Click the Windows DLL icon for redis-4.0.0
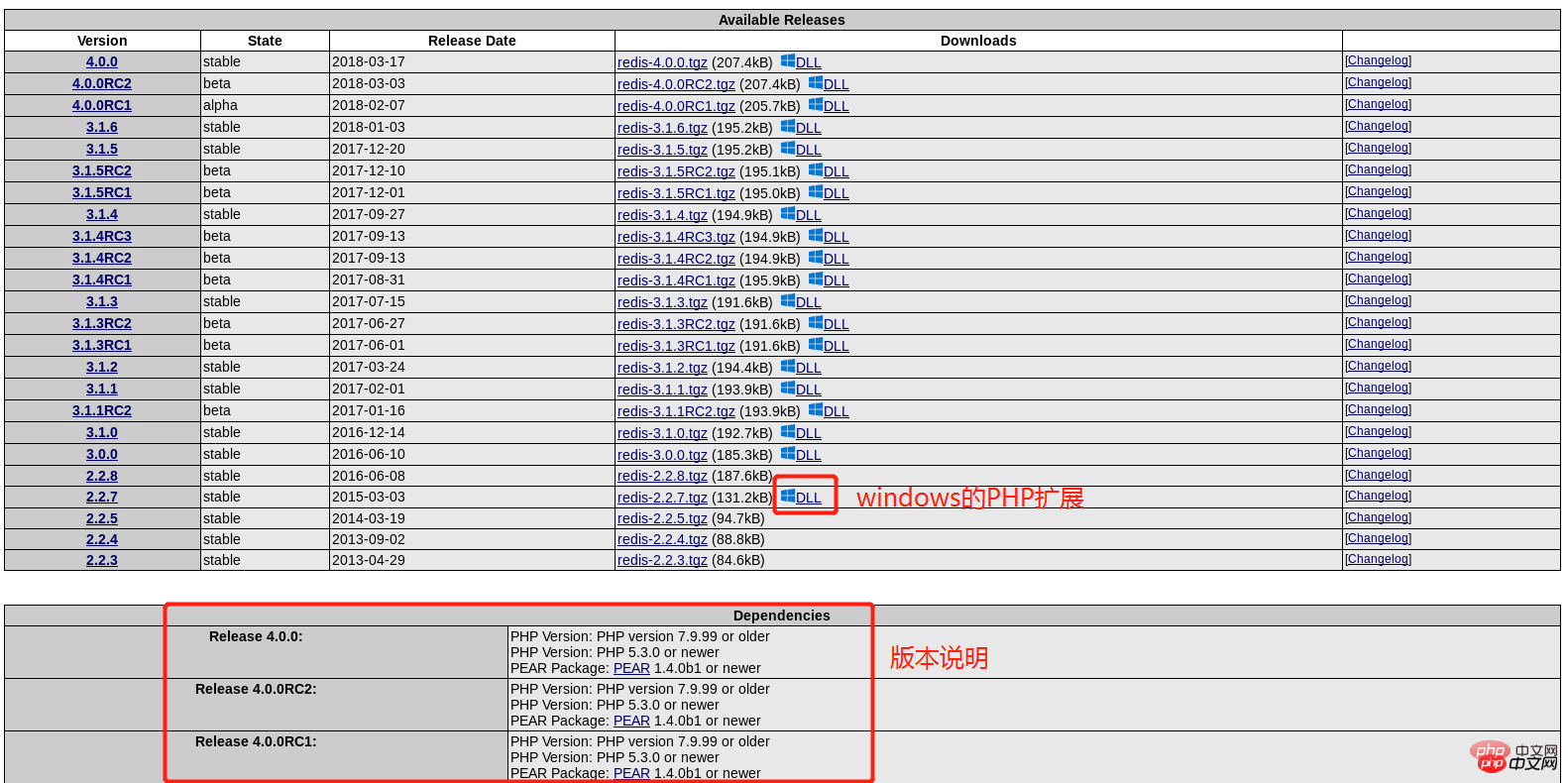 [788, 61]
